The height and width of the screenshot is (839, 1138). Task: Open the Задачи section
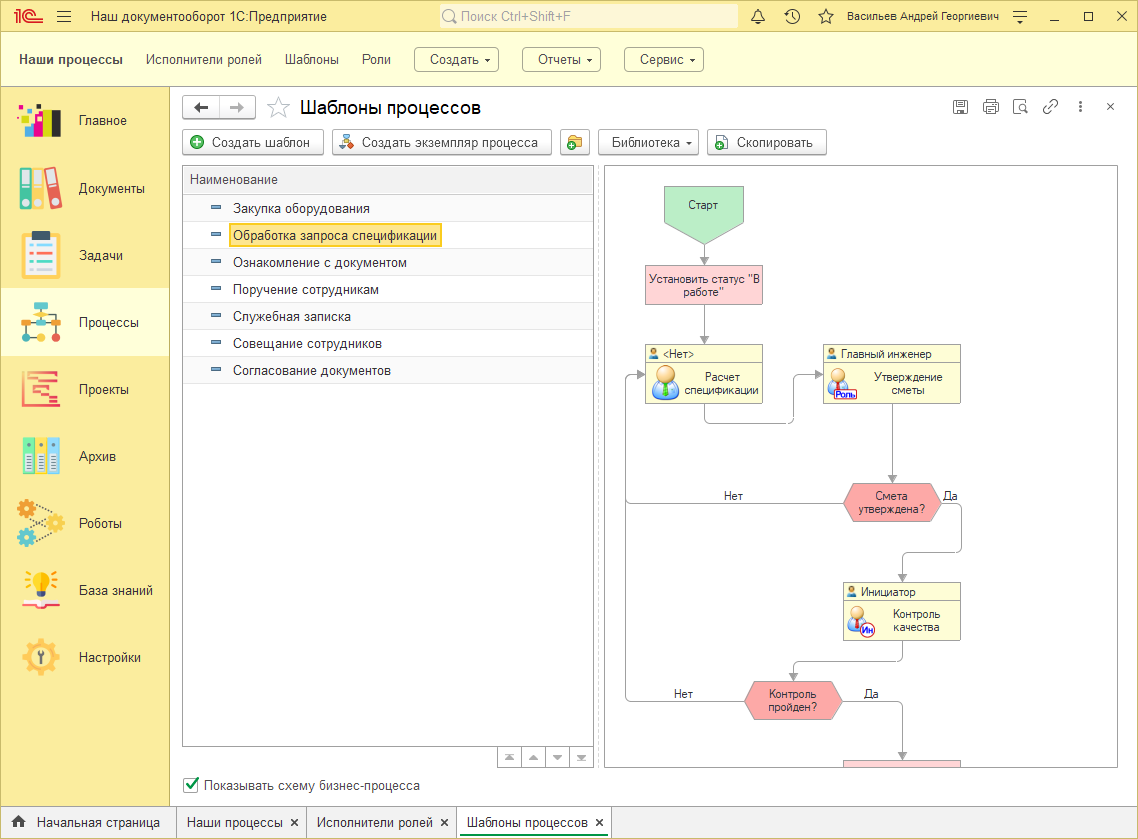[85, 255]
